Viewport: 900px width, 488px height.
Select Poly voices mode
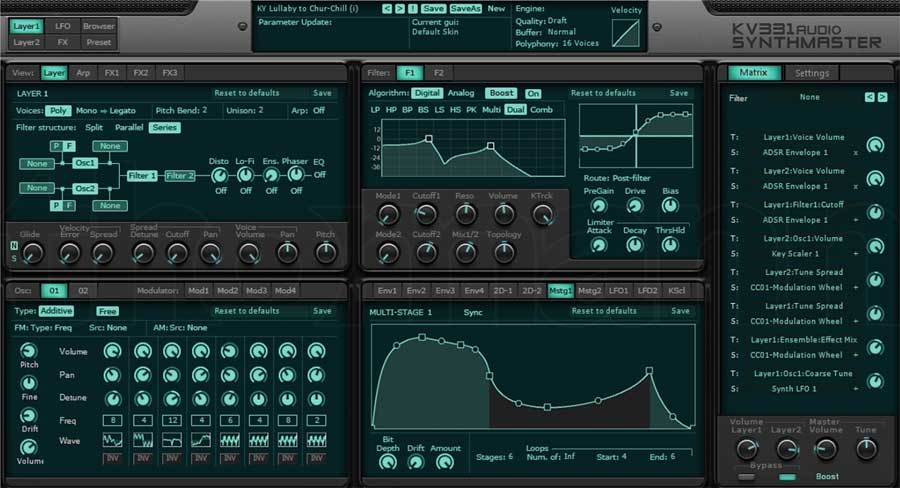click(x=58, y=111)
